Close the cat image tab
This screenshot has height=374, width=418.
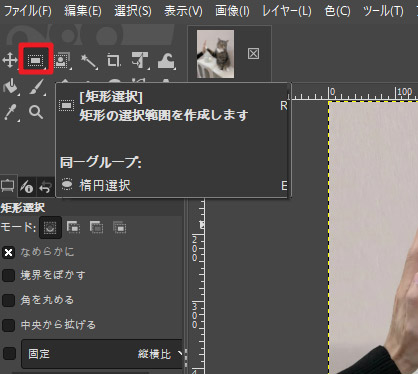[253, 54]
